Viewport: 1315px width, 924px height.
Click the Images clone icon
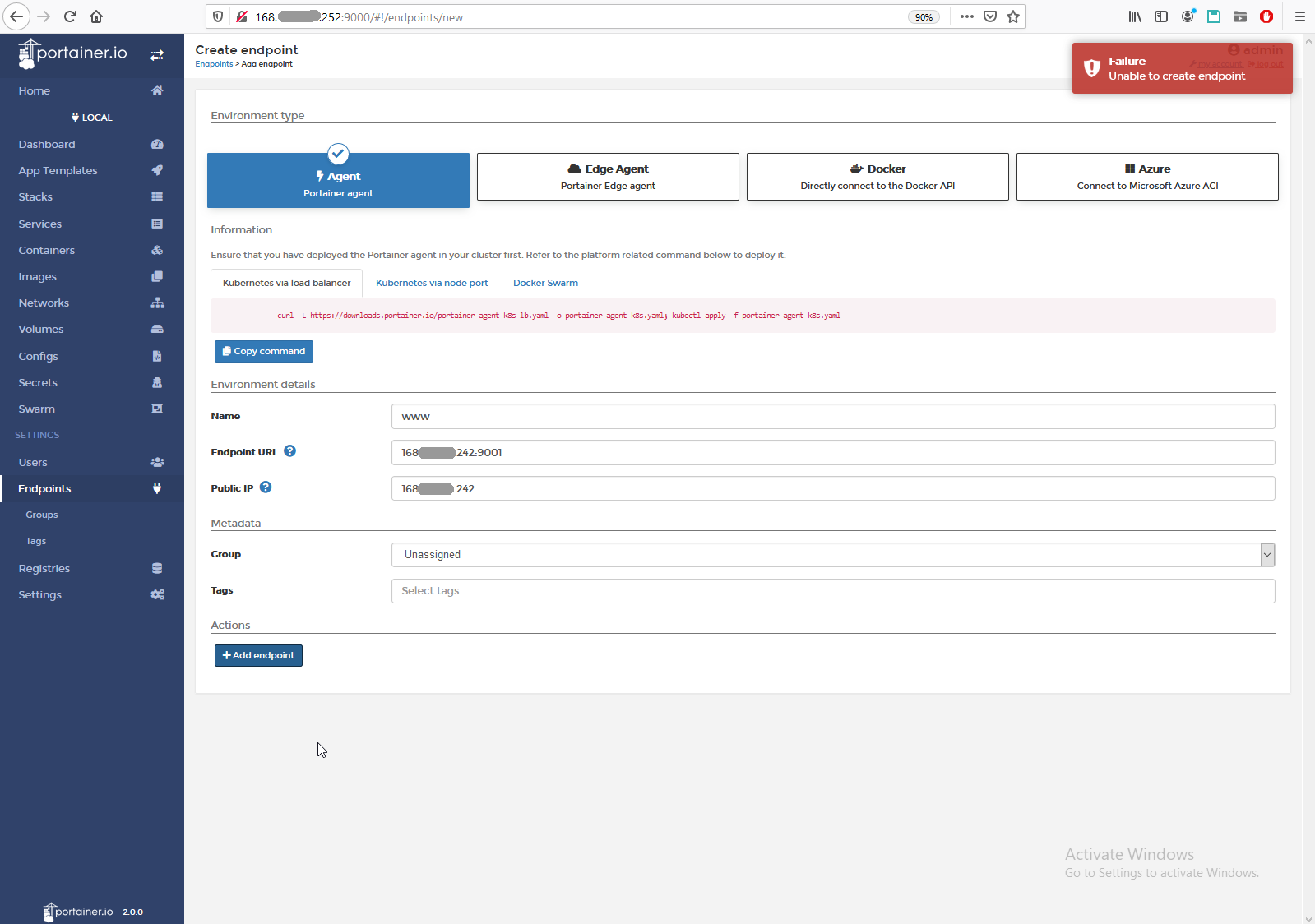pyautogui.click(x=157, y=276)
